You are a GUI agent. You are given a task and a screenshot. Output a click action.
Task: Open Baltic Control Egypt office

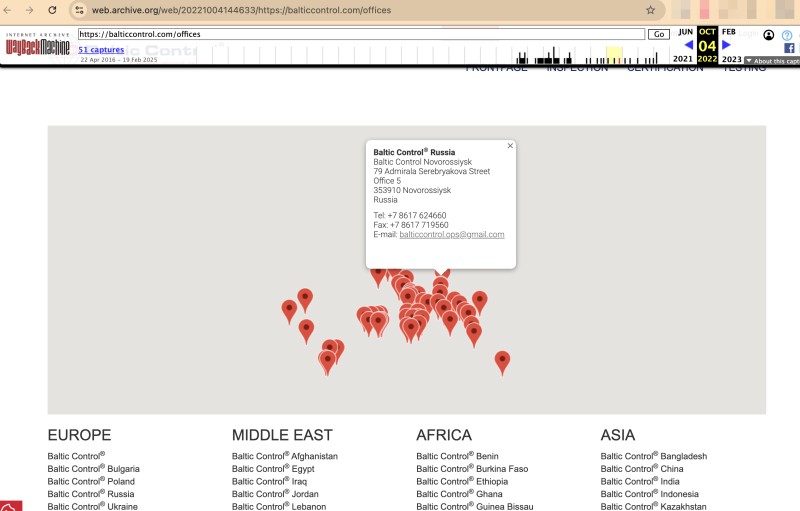(x=273, y=469)
